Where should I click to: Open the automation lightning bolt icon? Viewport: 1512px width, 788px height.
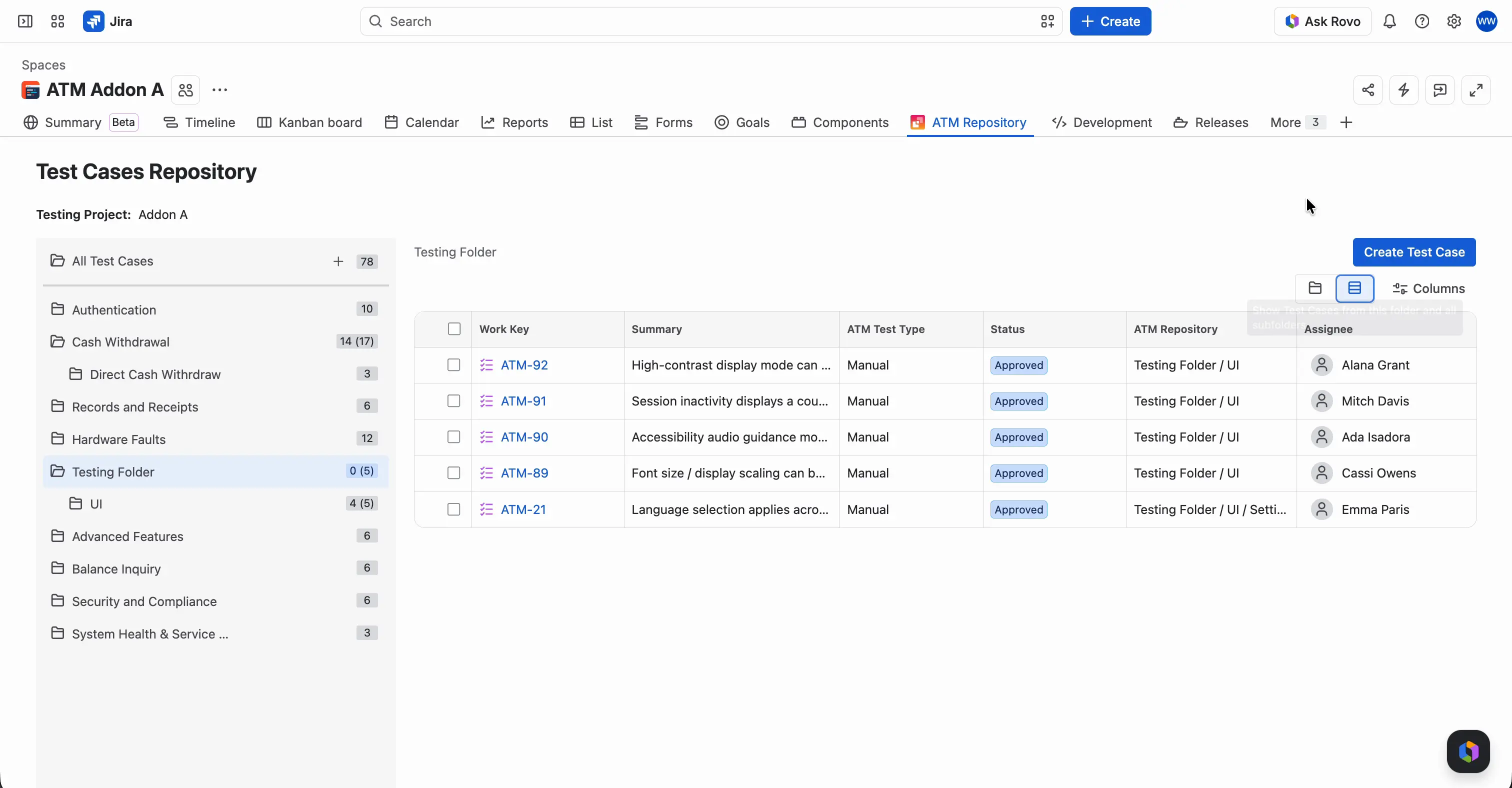pos(1404,90)
